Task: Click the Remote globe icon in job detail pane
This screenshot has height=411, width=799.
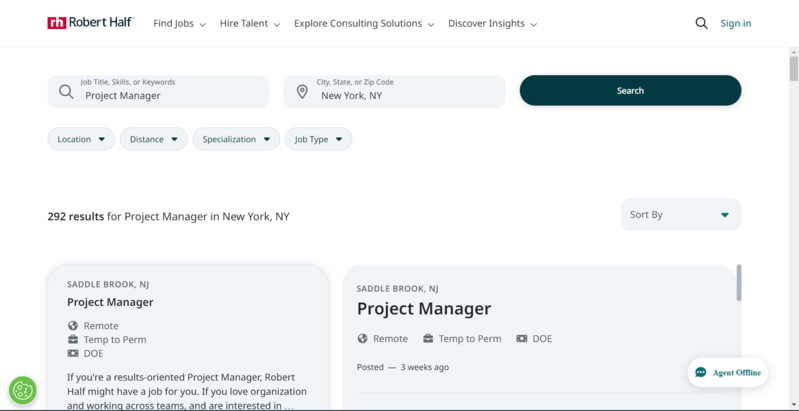Action: point(362,339)
